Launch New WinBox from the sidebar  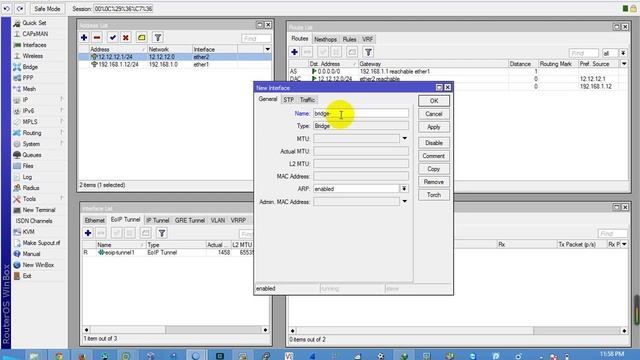coord(38,265)
